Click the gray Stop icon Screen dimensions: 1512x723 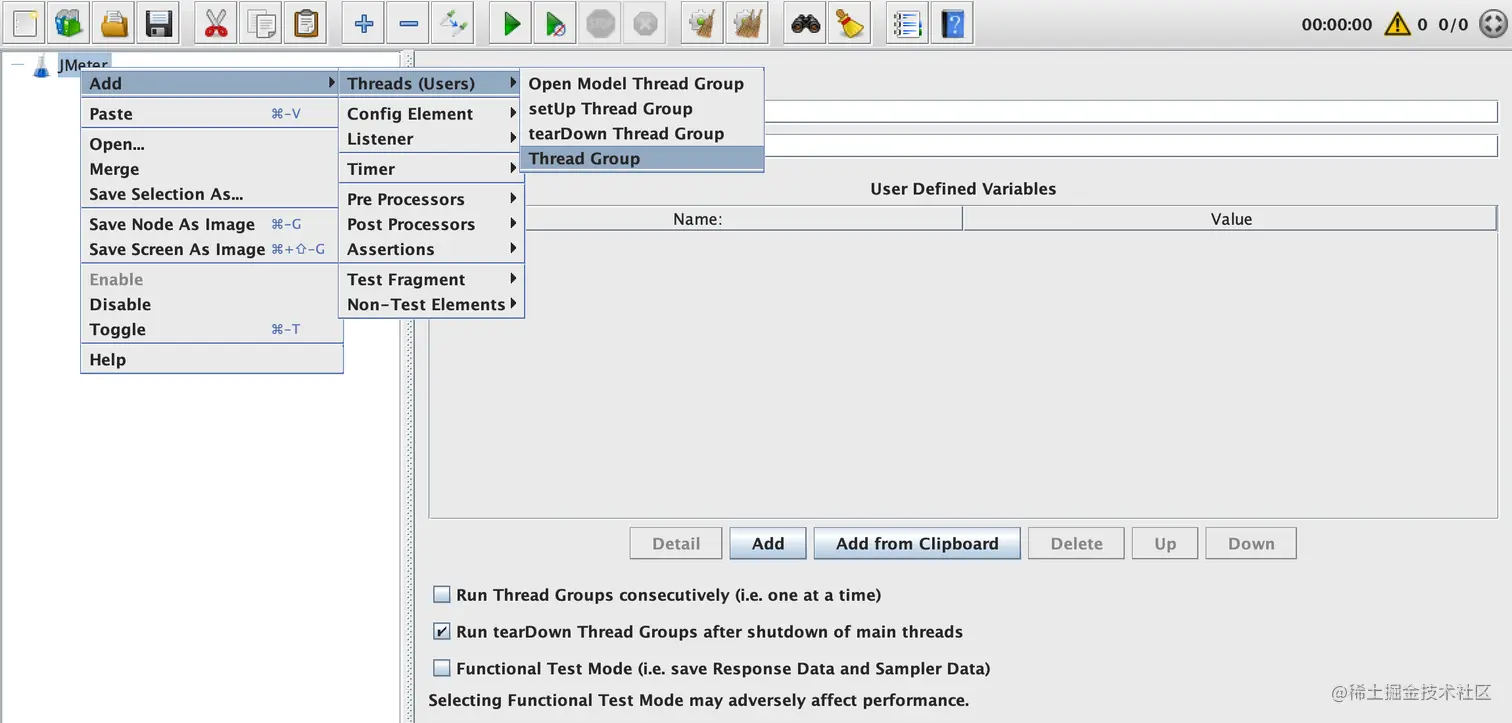[x=600, y=23]
